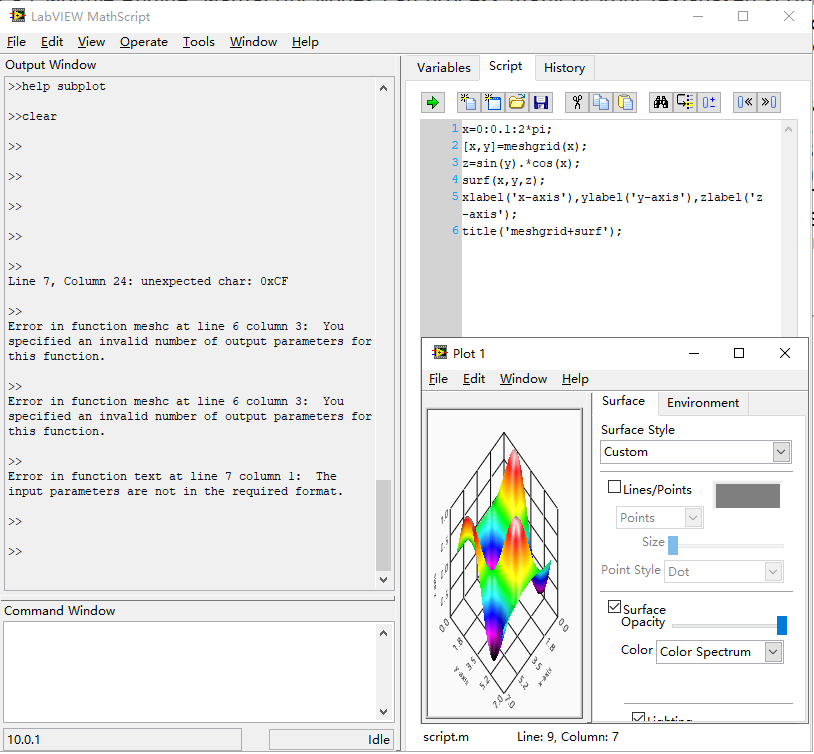The height and width of the screenshot is (754, 814).
Task: Click script line title('meshgrid+surf');
Action: [542, 232]
